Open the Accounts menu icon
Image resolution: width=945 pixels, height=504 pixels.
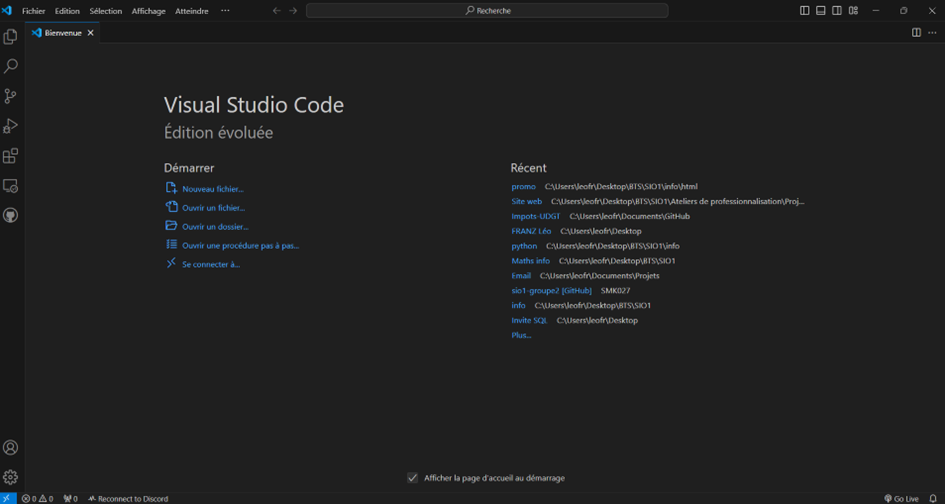pos(10,447)
